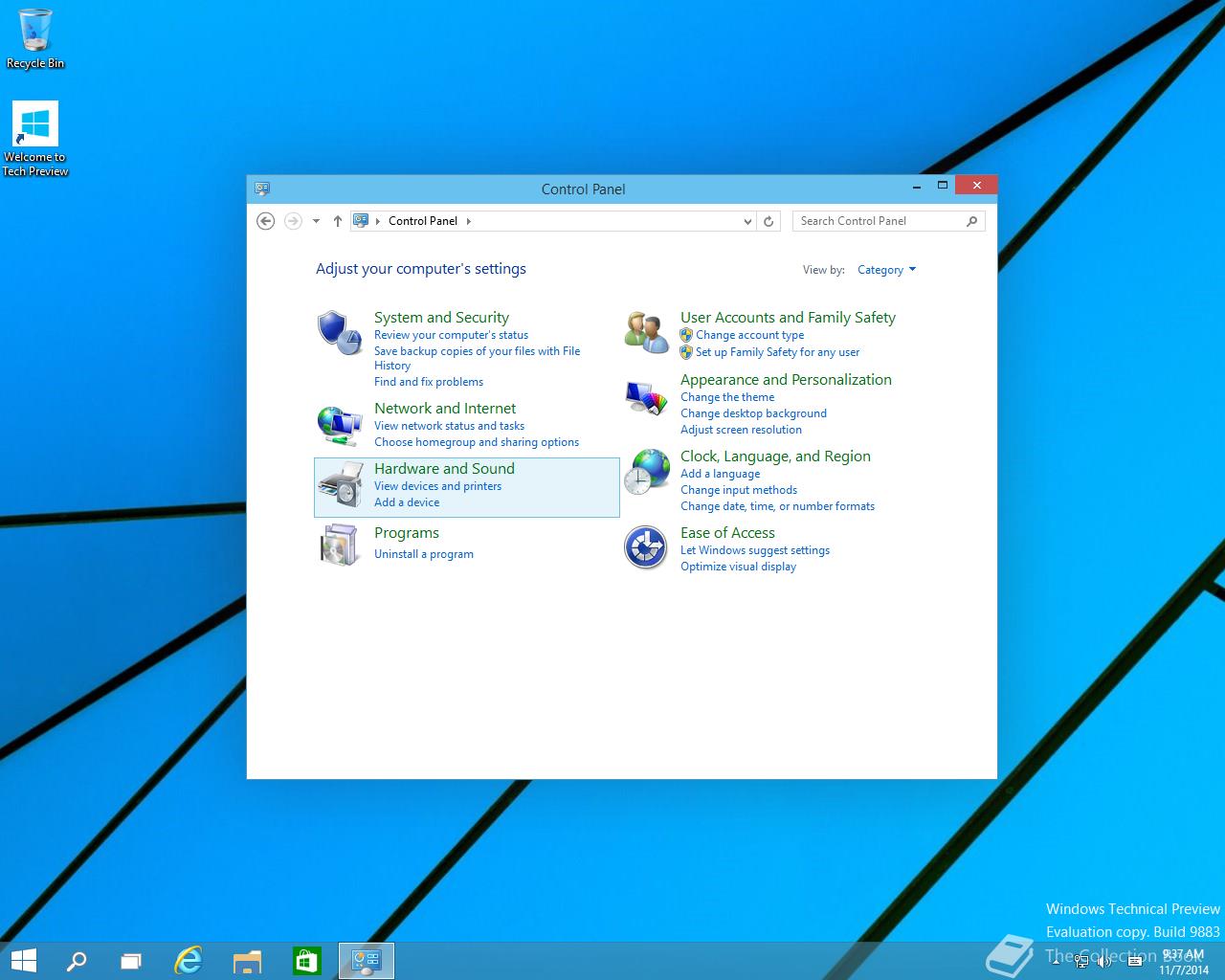Click Change input methods
This screenshot has height=980, width=1225.
pos(739,490)
